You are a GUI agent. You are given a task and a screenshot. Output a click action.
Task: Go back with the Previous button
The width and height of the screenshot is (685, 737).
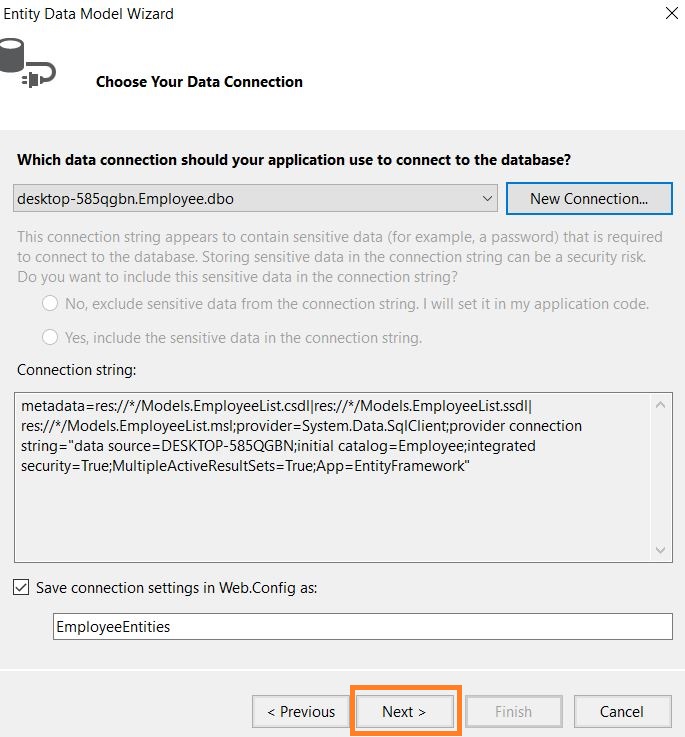[301, 712]
